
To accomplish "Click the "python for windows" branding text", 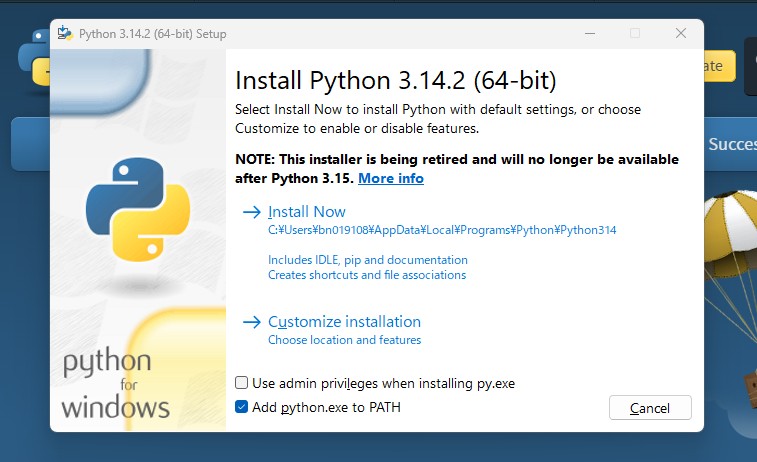I will point(115,385).
